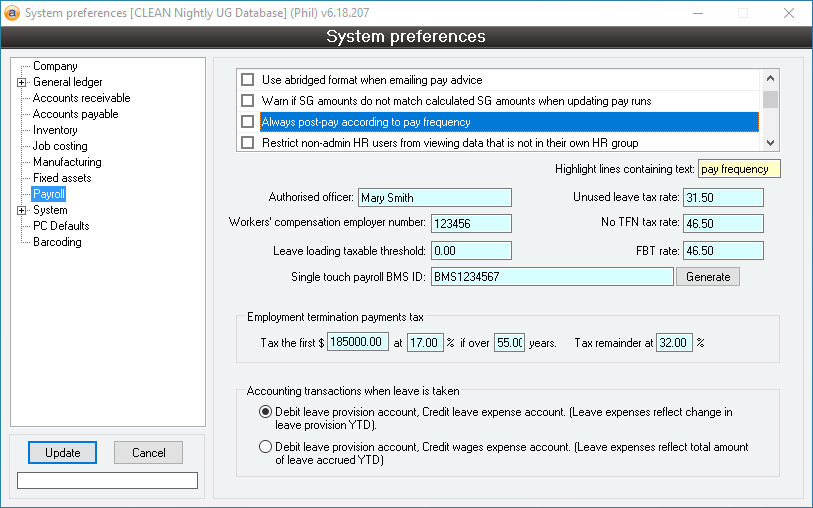Select Credit leave expense account option

click(265, 412)
